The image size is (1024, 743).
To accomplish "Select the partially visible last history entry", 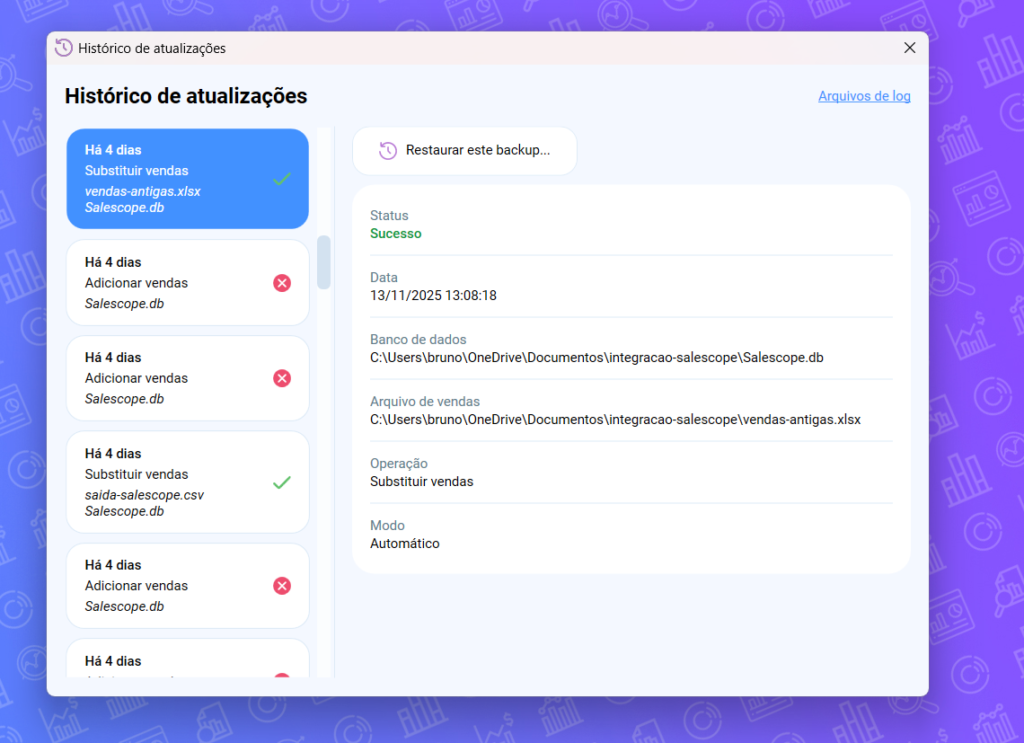I will [170, 660].
